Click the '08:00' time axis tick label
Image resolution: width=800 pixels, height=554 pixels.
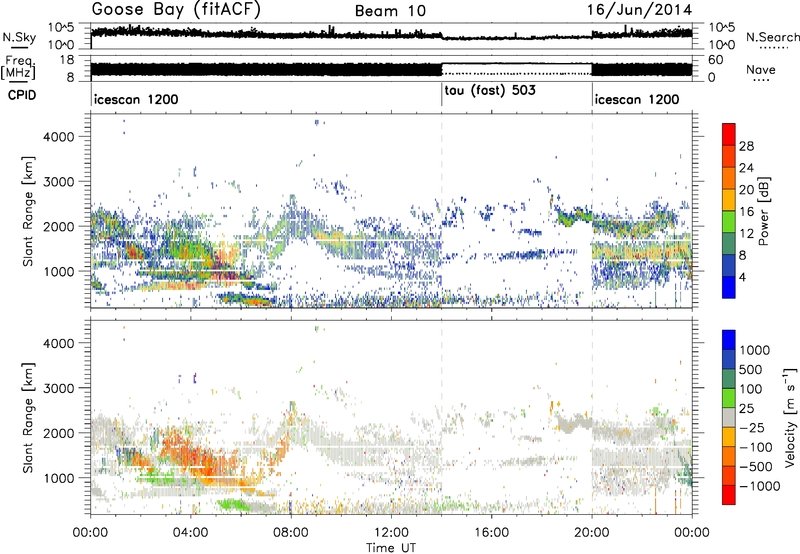pos(291,533)
